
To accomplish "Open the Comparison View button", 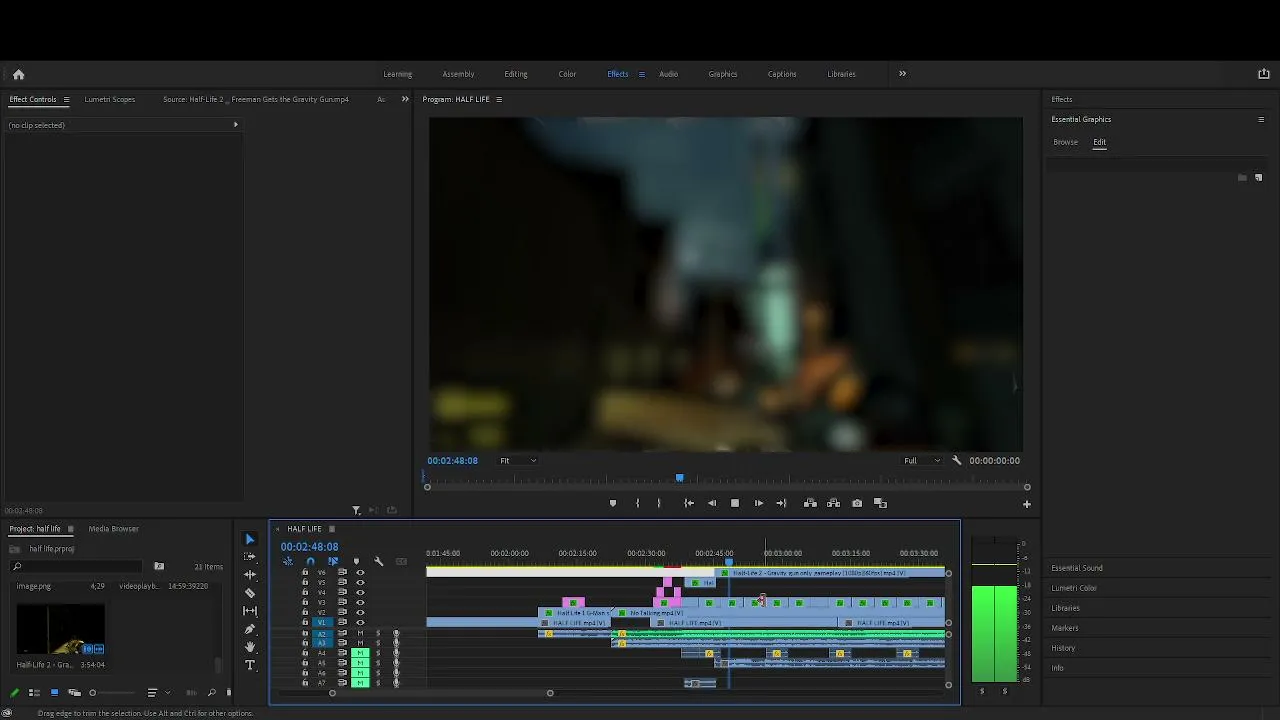I will click(x=880, y=503).
